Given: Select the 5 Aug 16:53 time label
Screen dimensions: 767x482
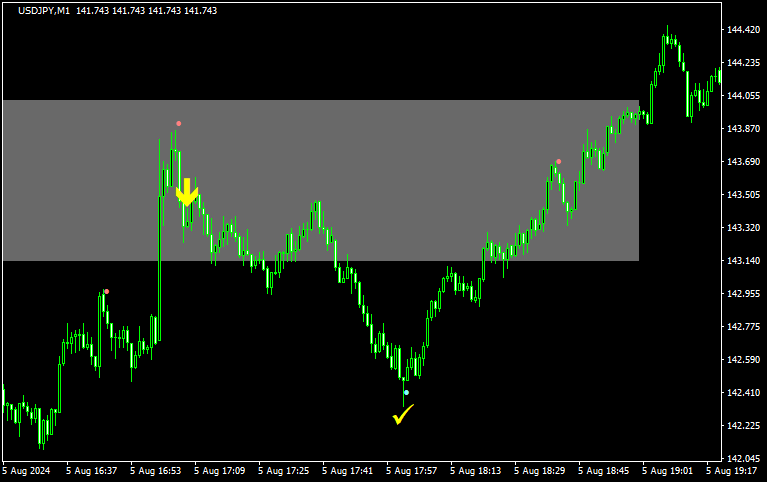Looking at the screenshot, I should coord(156,470).
